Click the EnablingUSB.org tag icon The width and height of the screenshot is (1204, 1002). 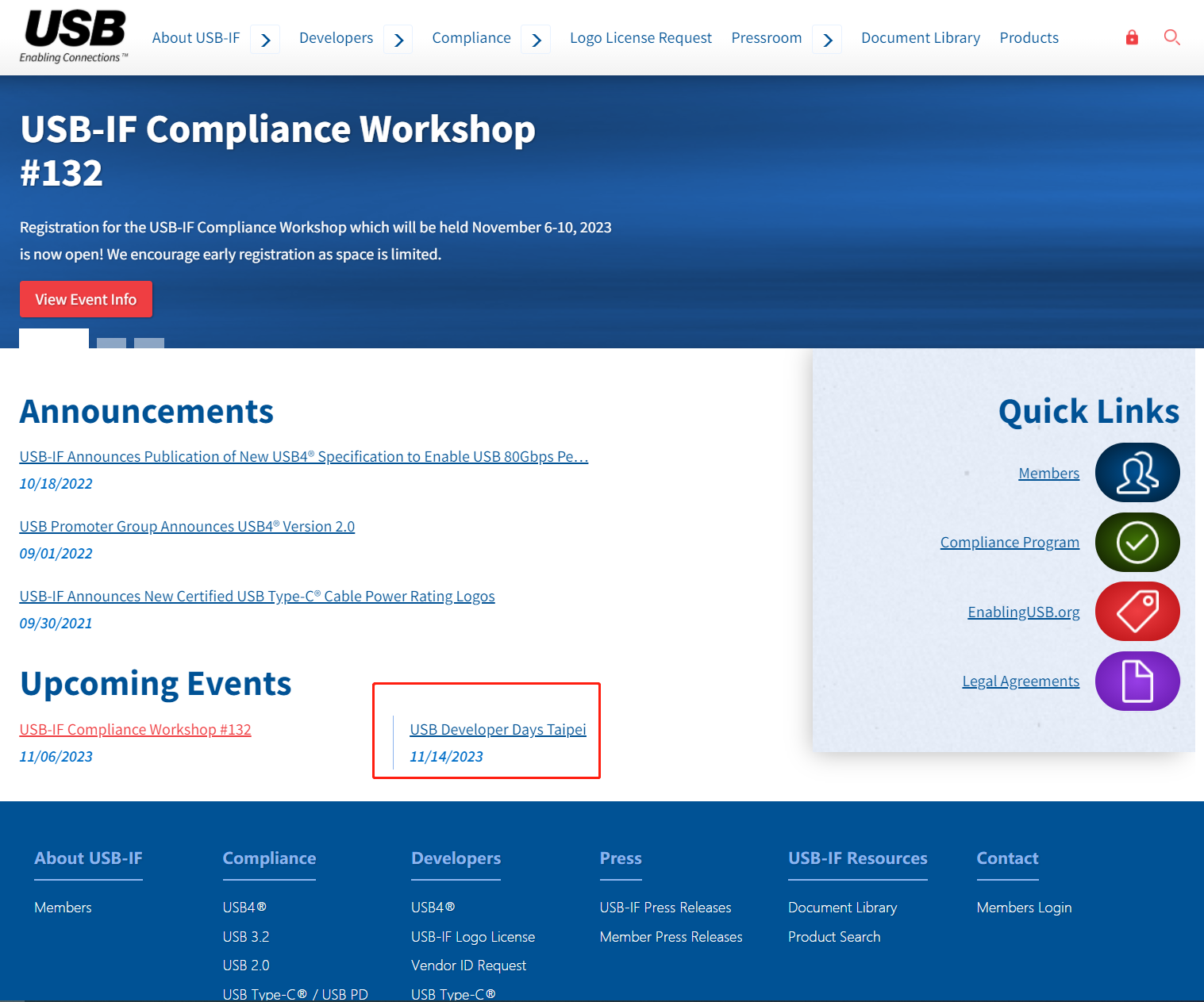point(1137,612)
